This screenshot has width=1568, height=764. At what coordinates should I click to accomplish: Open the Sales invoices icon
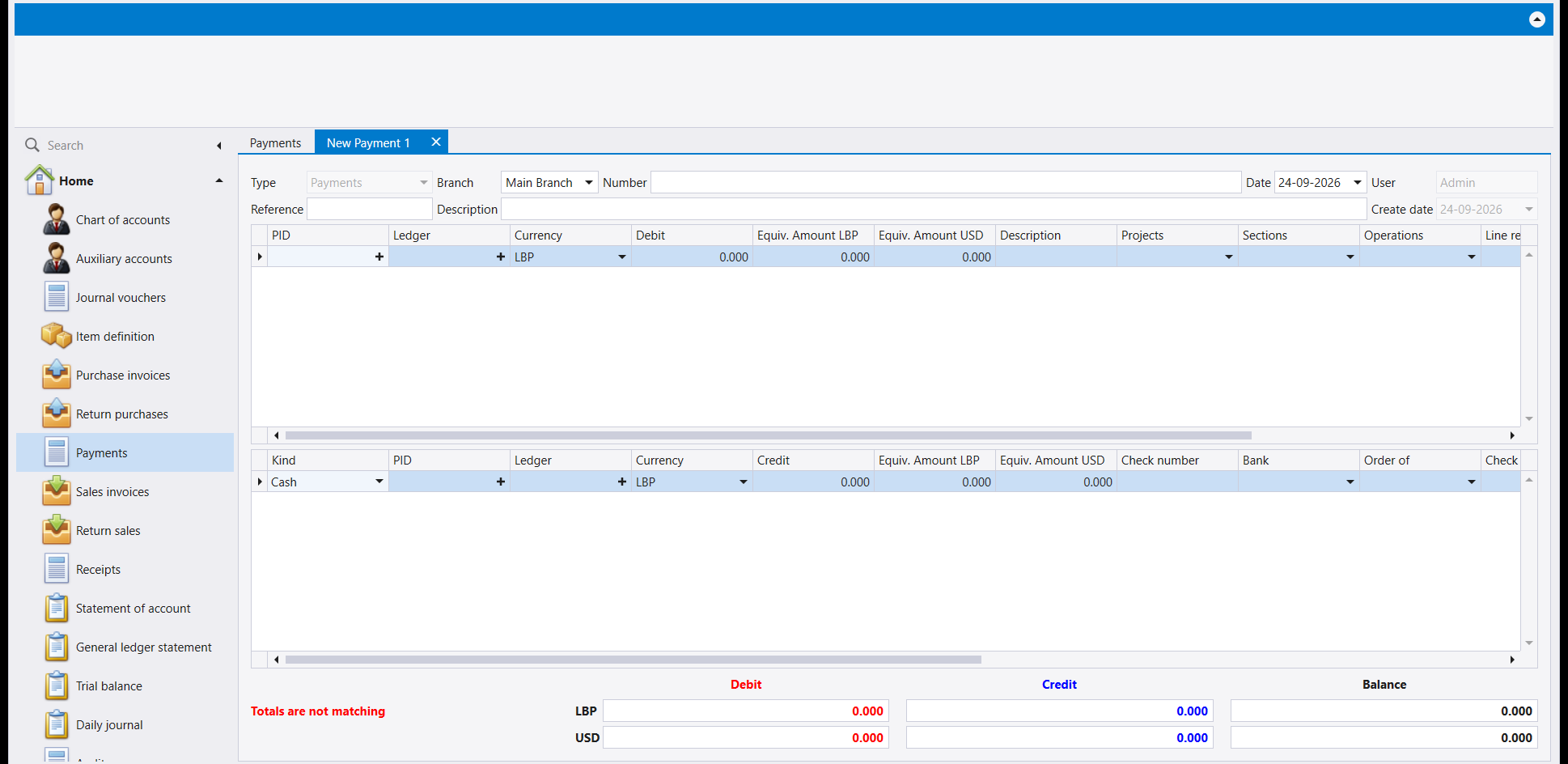click(57, 491)
